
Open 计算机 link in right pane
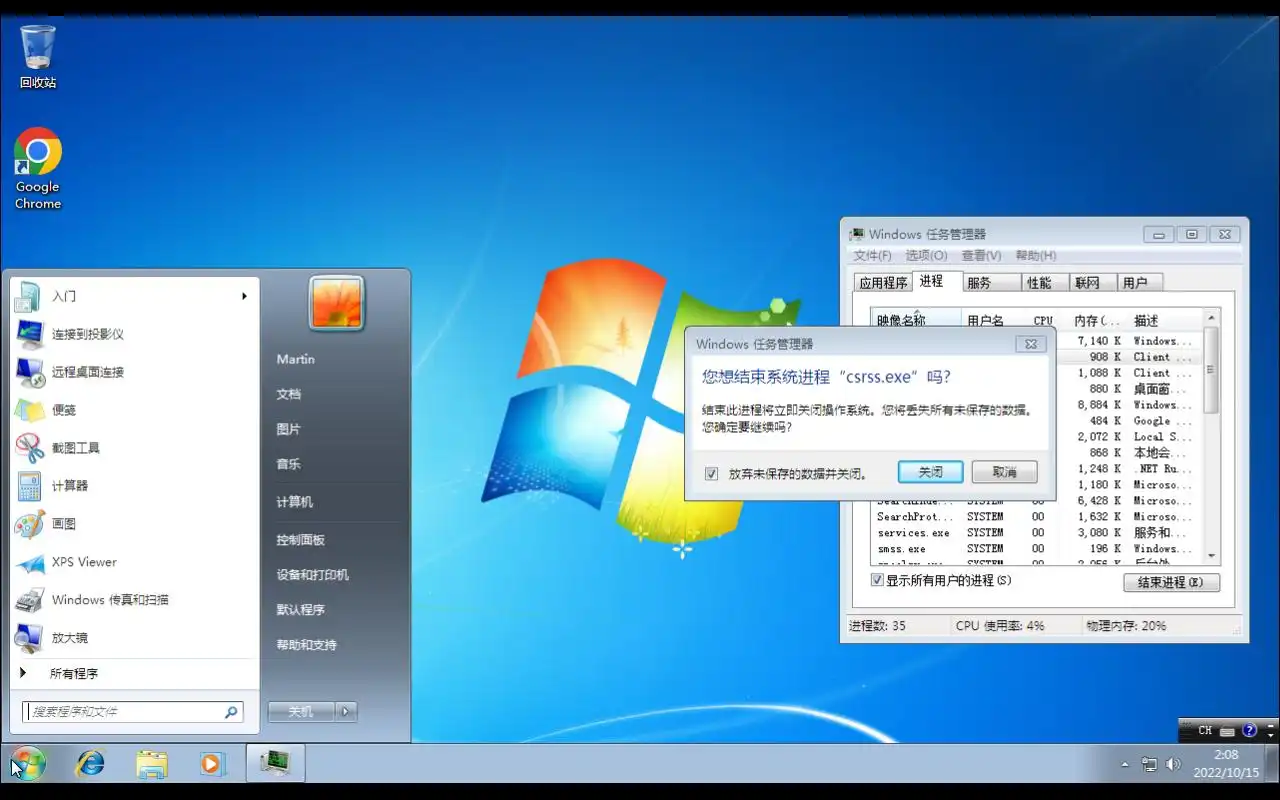[294, 502]
